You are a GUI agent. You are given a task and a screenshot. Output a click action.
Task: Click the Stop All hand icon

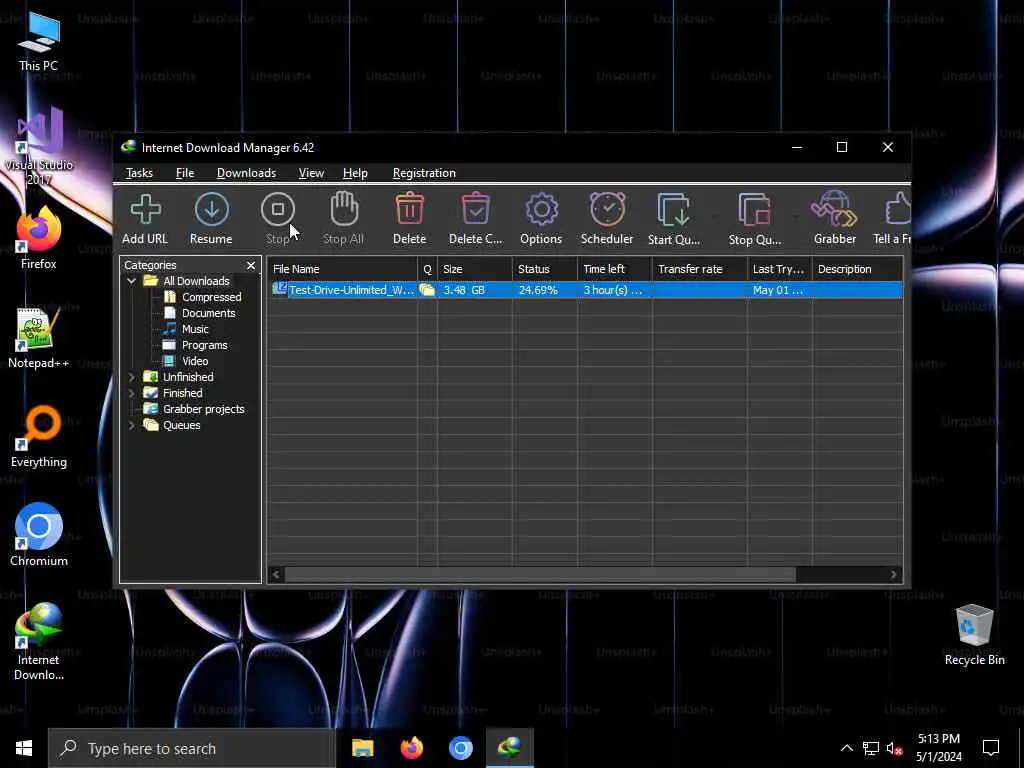pos(344,209)
